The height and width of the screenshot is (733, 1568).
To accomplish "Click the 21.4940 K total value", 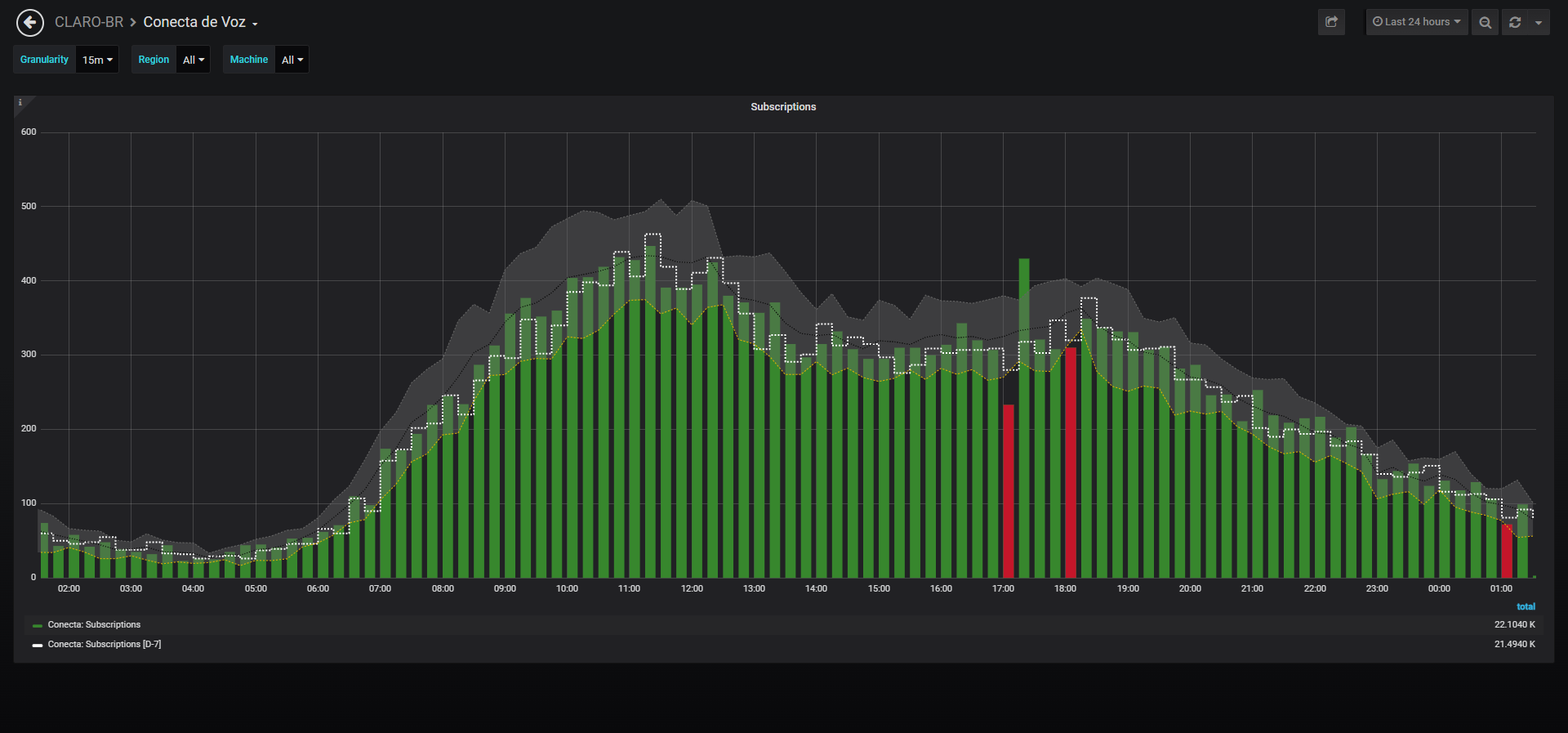I will coord(1515,645).
